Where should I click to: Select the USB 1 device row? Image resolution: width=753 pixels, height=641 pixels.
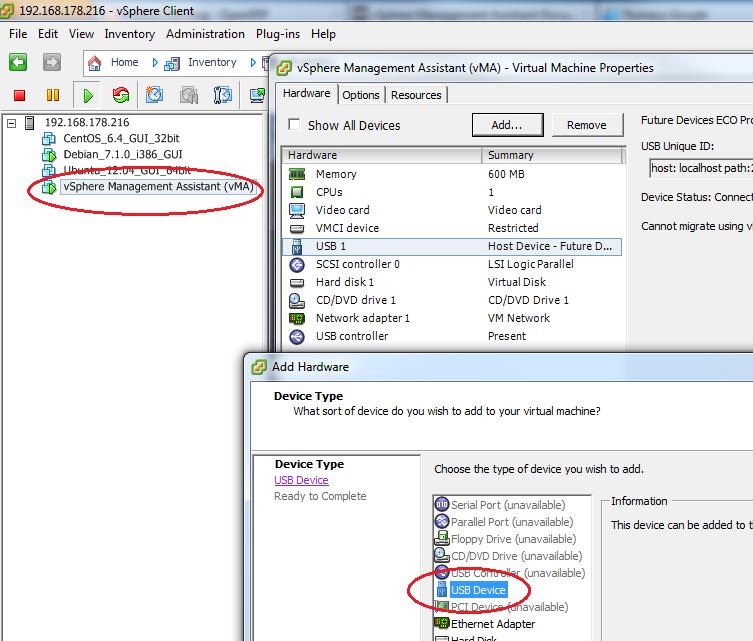click(451, 246)
